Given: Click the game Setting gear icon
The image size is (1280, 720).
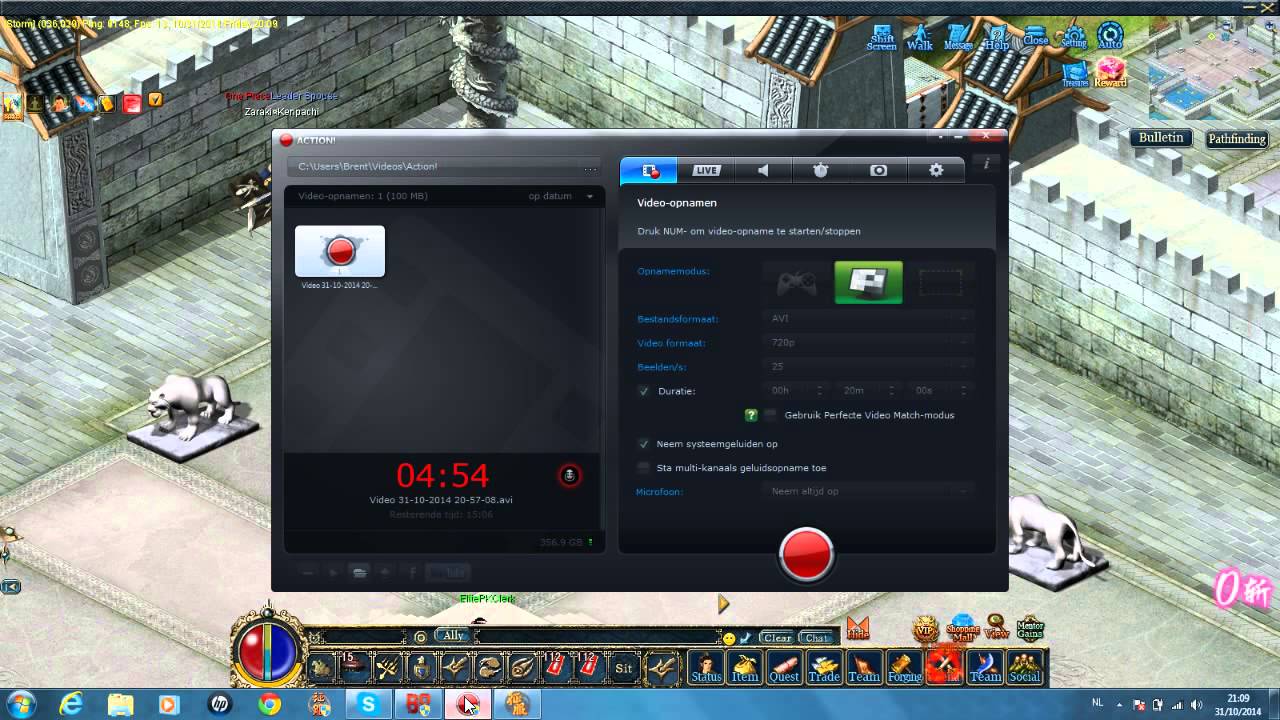Looking at the screenshot, I should 1073,38.
